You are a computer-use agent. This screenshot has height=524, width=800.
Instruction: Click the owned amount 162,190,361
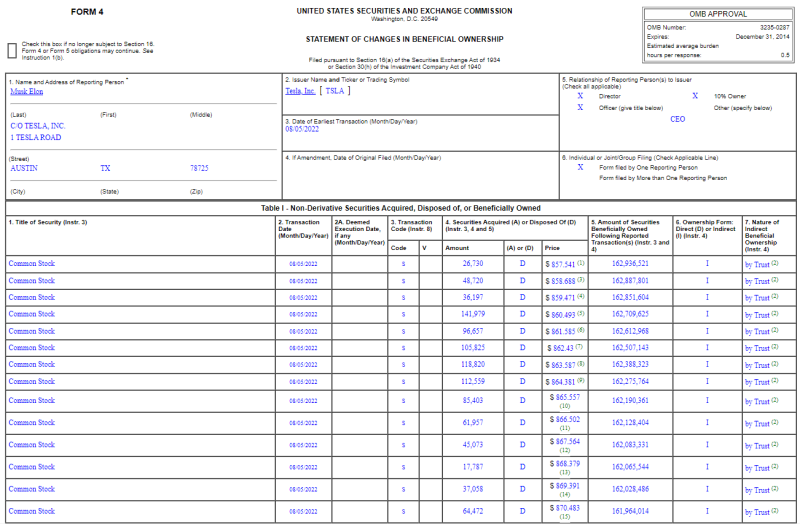630,401
